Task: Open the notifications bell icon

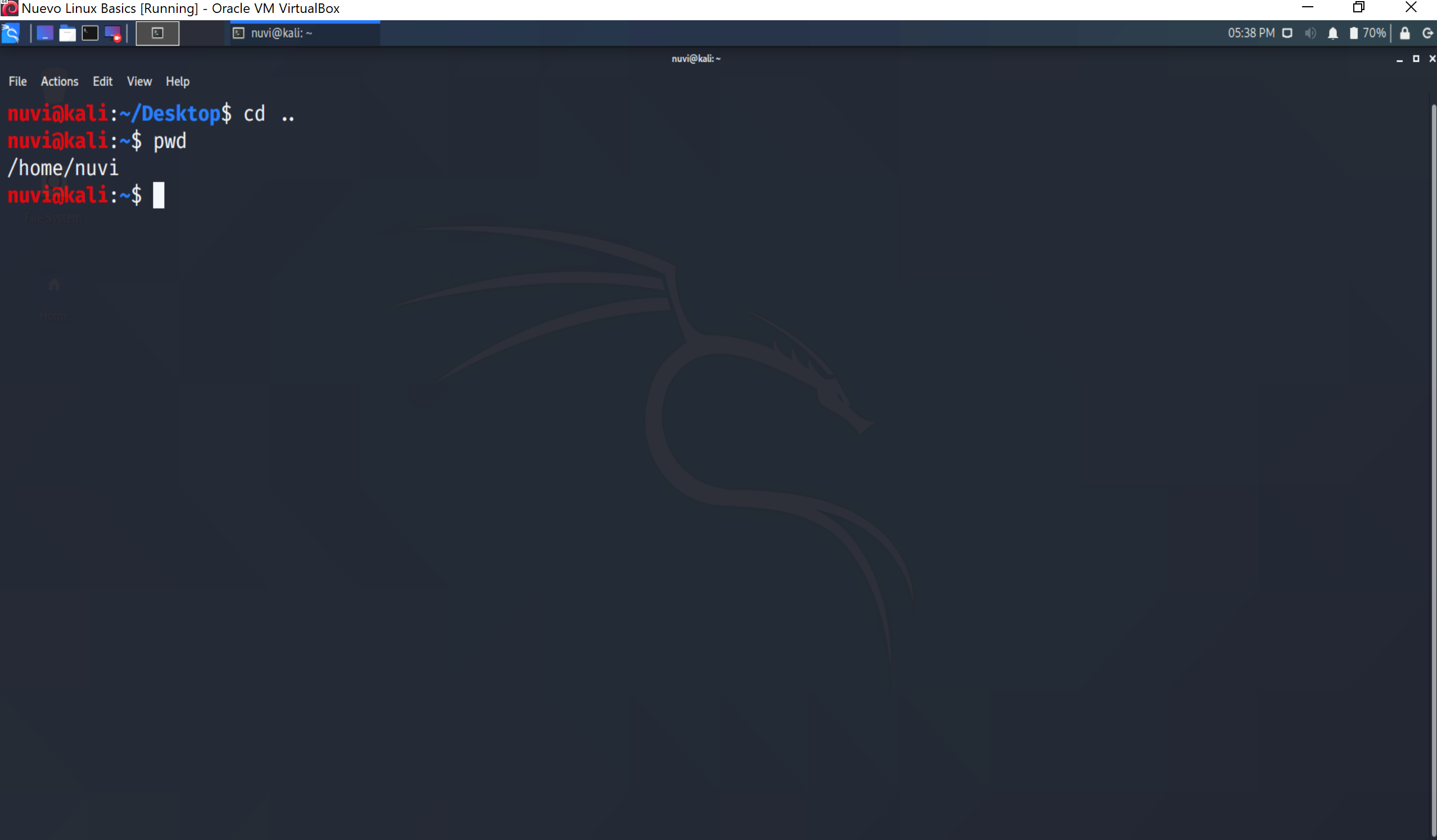Action: coord(1332,33)
